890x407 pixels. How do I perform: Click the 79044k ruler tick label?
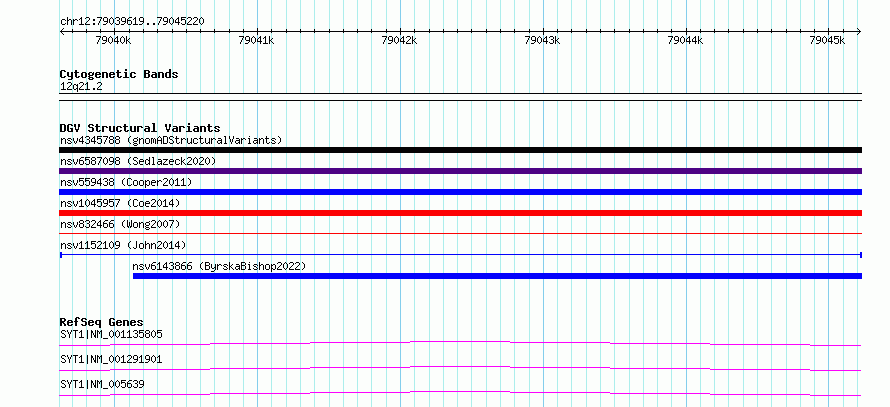coord(686,40)
